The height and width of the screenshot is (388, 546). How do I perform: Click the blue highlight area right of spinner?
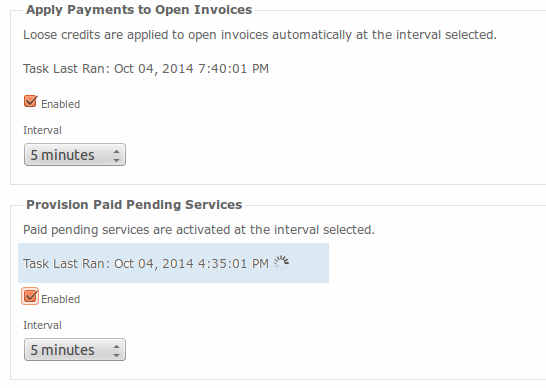click(309, 263)
